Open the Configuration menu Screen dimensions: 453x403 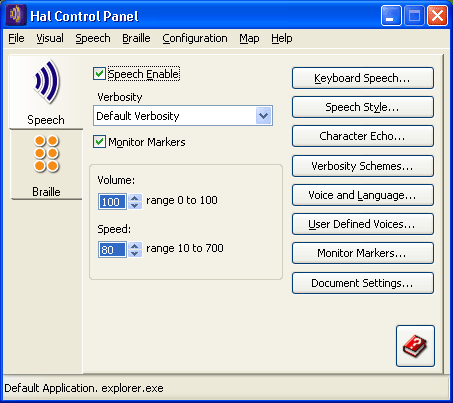pos(195,38)
